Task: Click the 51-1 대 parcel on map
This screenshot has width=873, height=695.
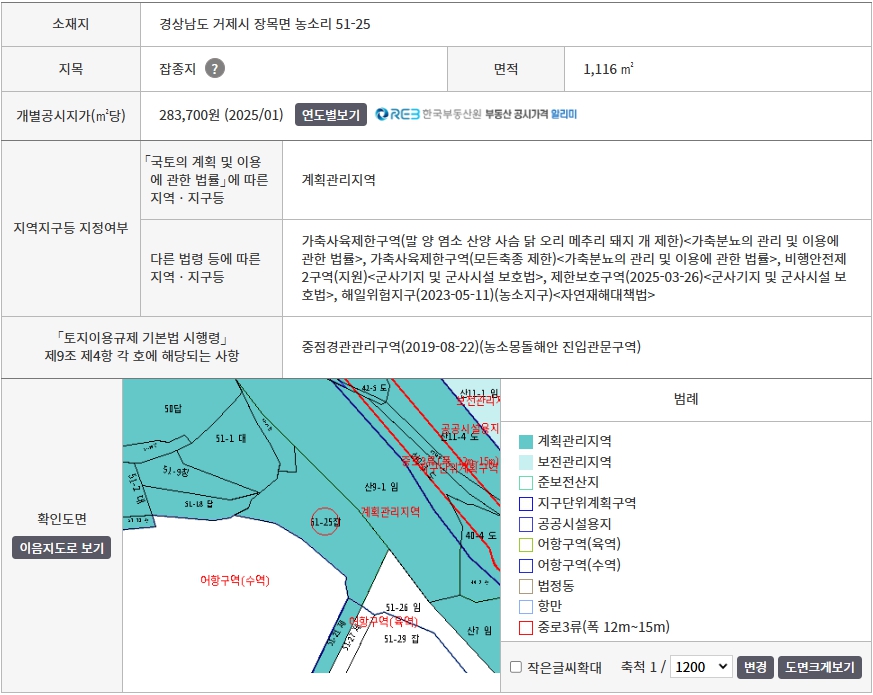Action: 230,439
